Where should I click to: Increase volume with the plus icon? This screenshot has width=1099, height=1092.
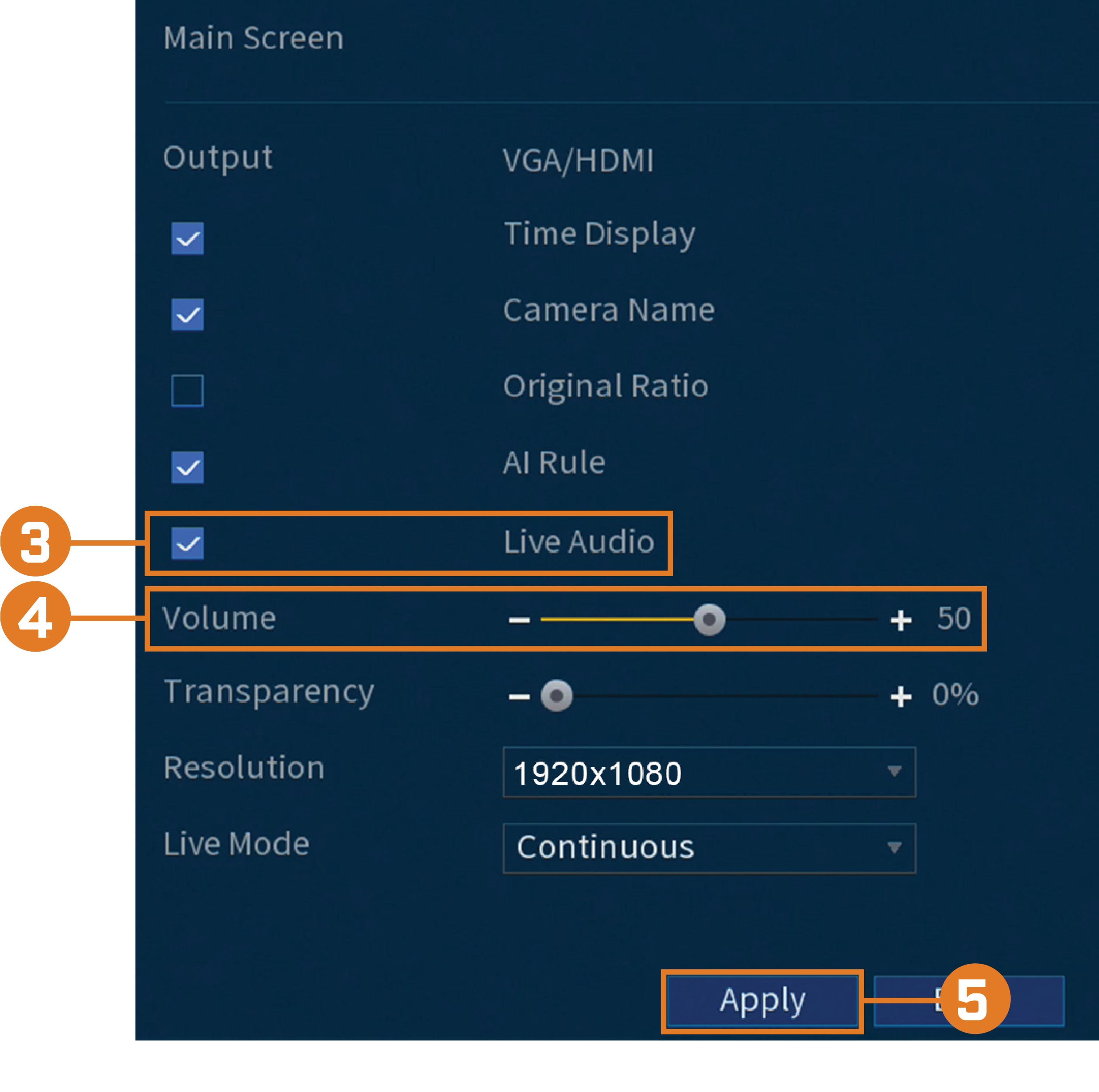click(x=900, y=620)
